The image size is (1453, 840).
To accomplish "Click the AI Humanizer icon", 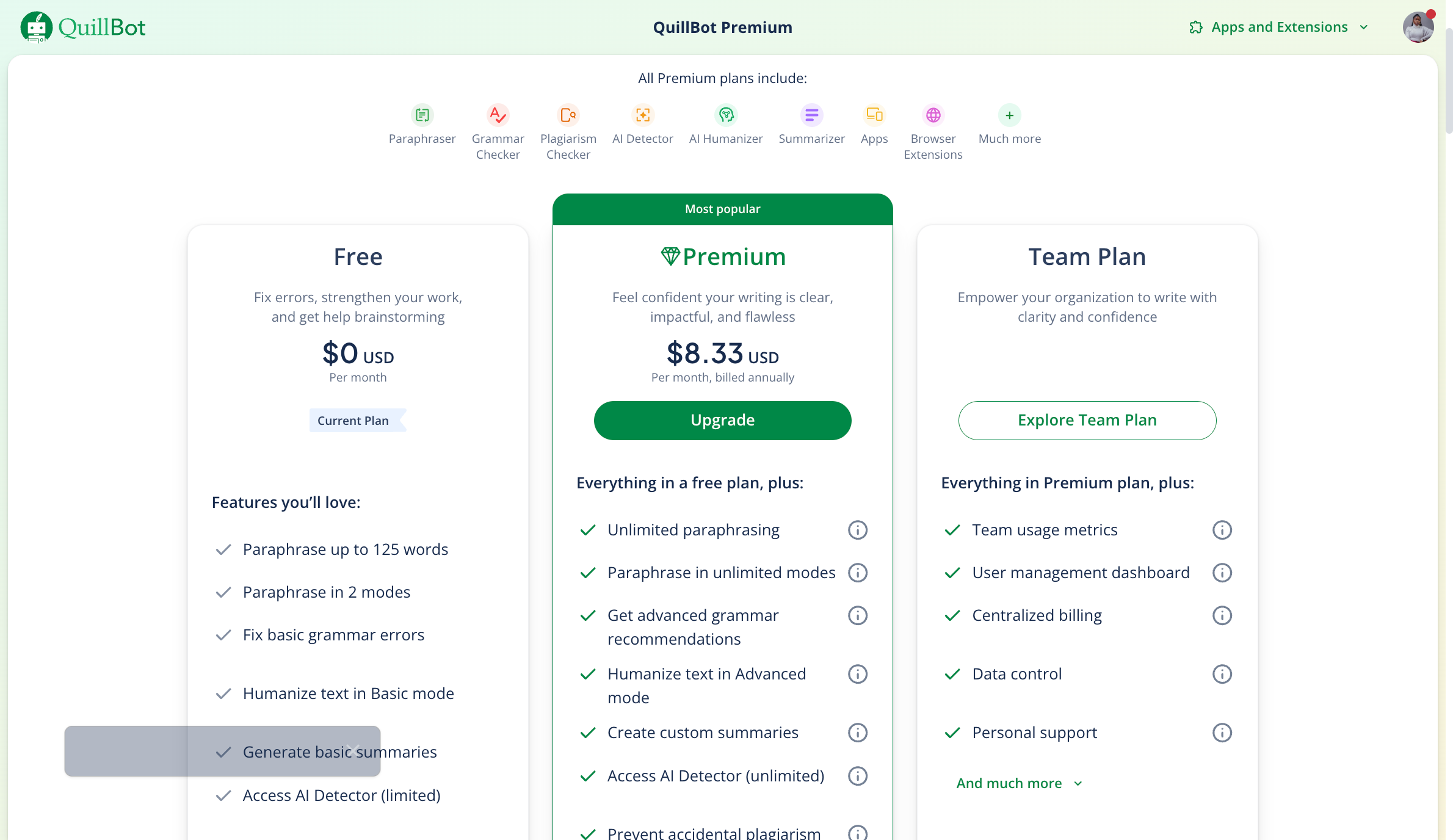I will point(726,115).
